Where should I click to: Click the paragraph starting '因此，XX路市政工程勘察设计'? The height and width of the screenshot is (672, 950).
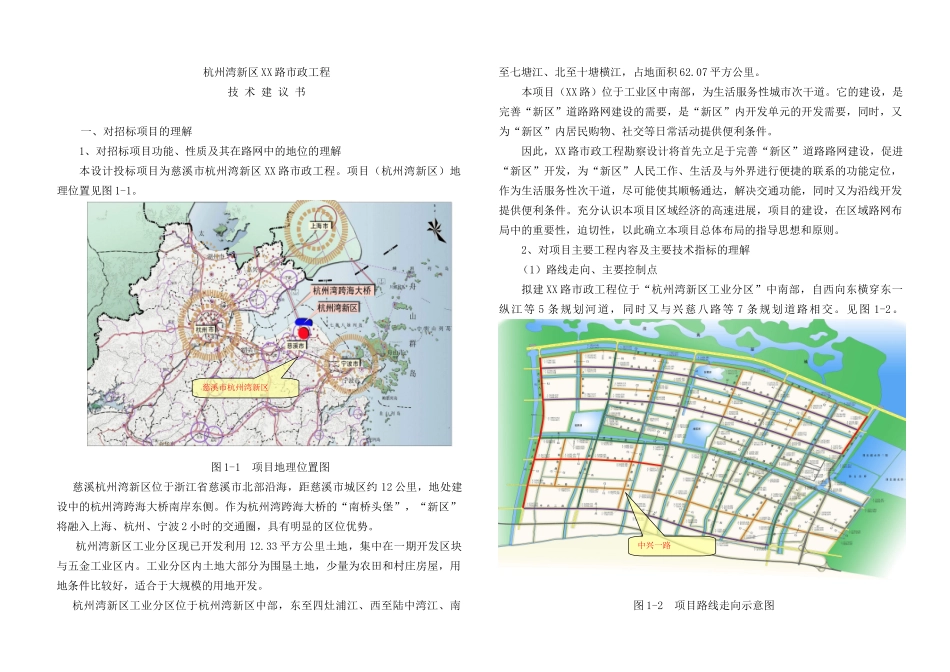click(700, 191)
